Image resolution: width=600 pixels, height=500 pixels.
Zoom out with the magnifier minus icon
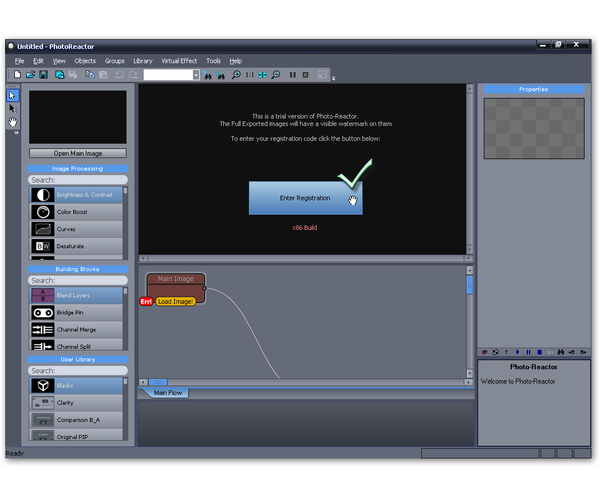276,75
